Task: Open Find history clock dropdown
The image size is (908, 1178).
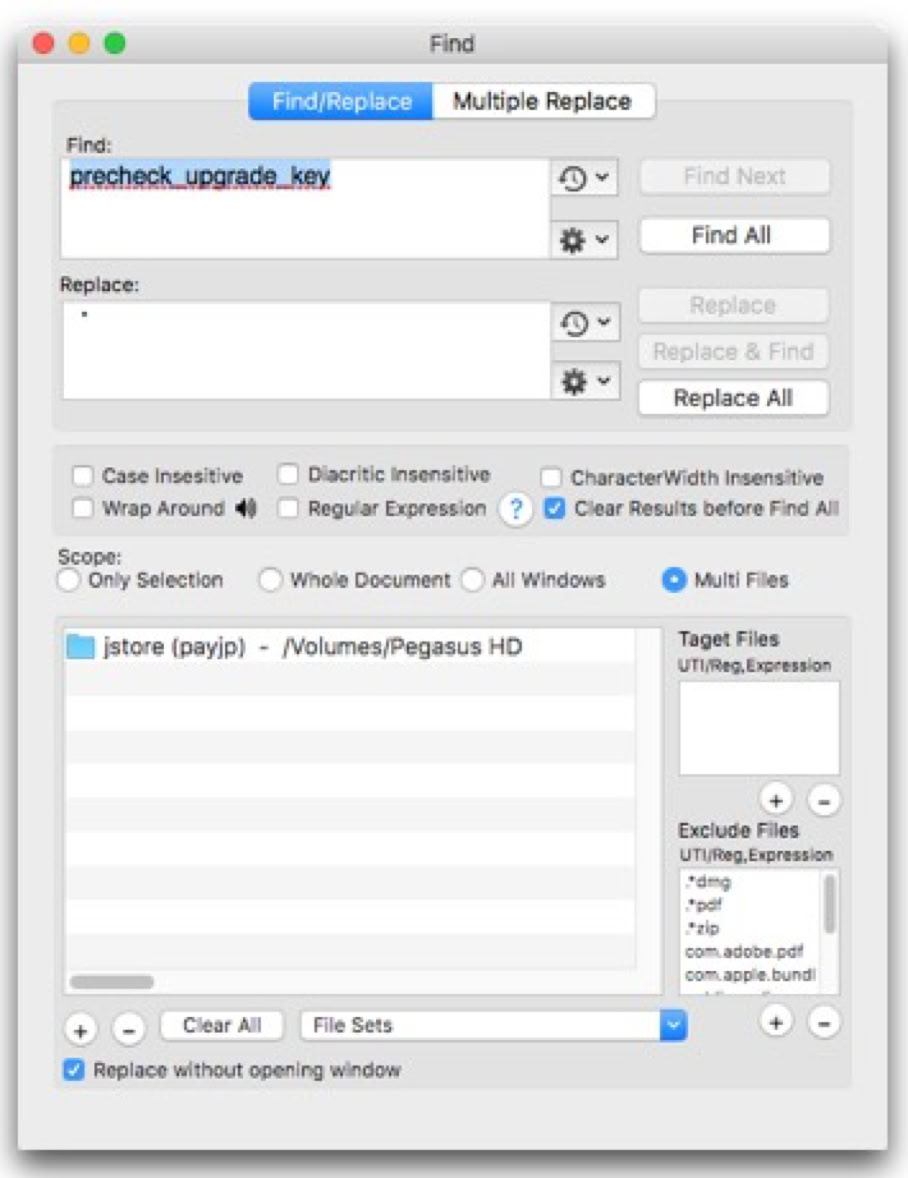Action: pos(585,179)
